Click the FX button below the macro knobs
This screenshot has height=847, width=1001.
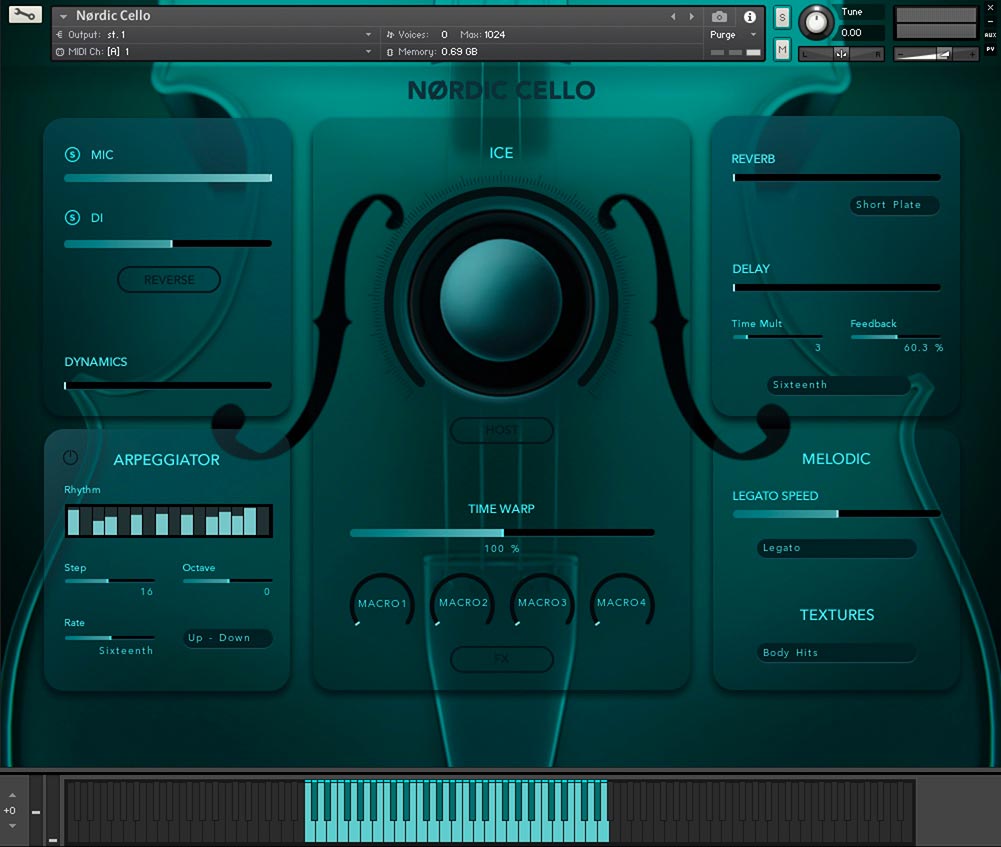pos(501,660)
